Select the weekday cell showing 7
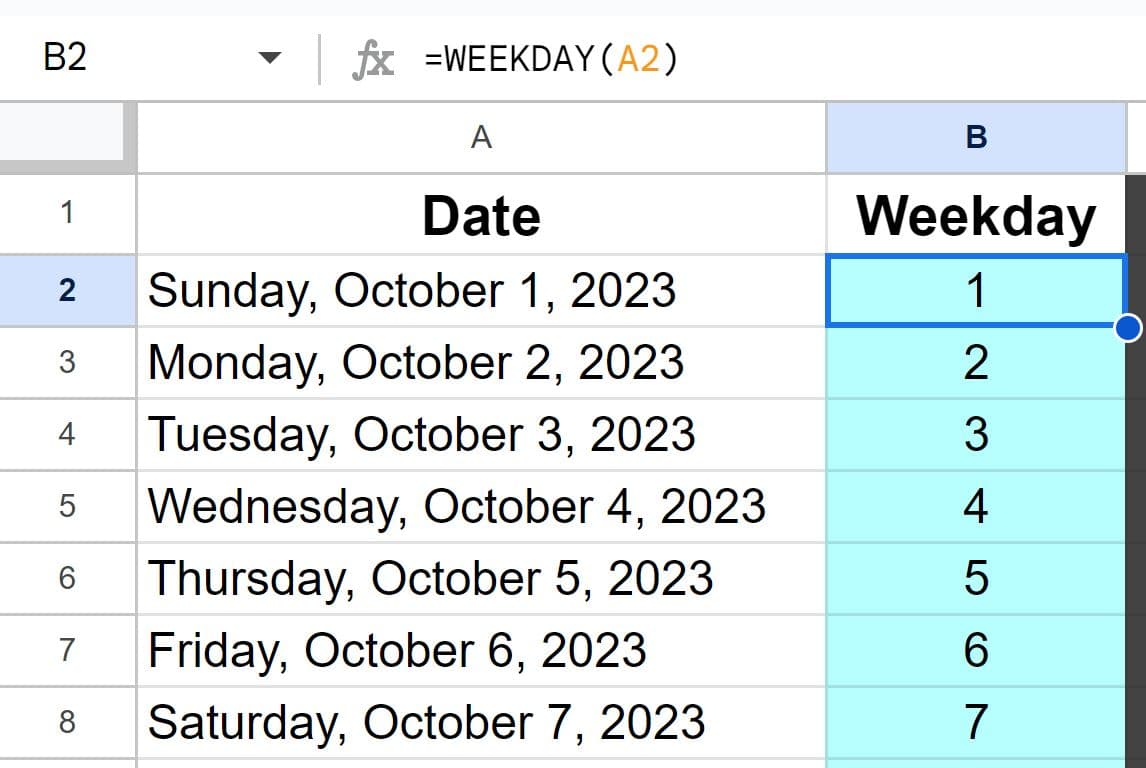 [976, 722]
